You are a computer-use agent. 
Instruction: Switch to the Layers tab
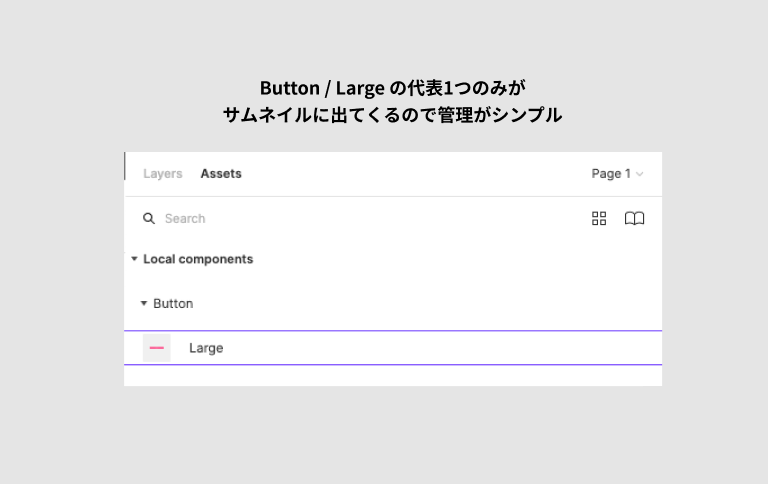162,173
